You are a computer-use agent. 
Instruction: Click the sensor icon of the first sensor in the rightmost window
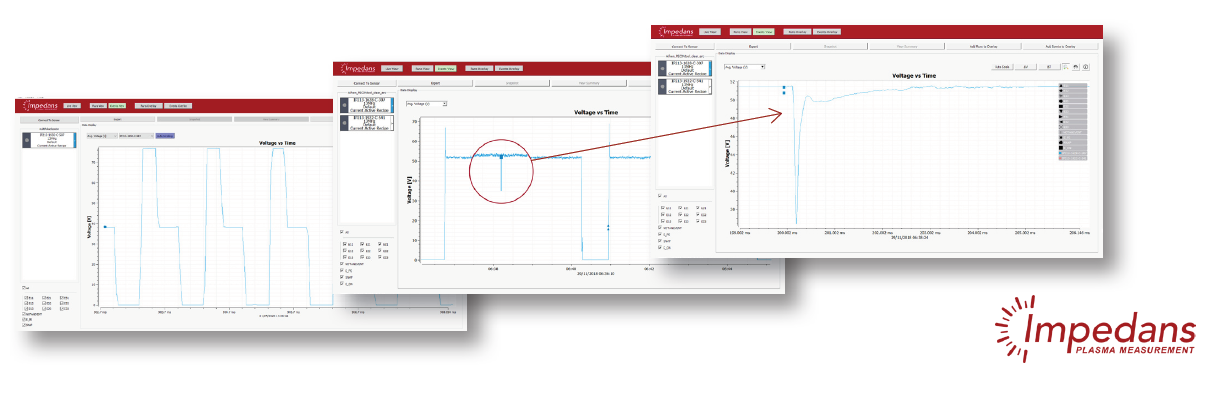[x=663, y=68]
